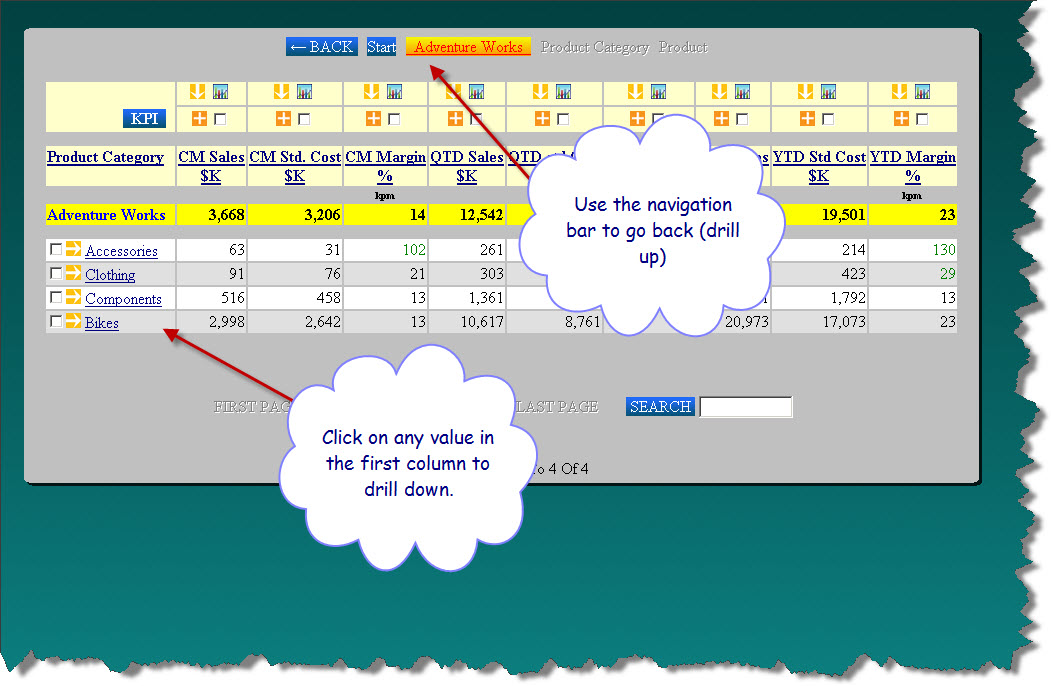
Task: Open the chart icon above YTD Margin
Action: pos(923,91)
